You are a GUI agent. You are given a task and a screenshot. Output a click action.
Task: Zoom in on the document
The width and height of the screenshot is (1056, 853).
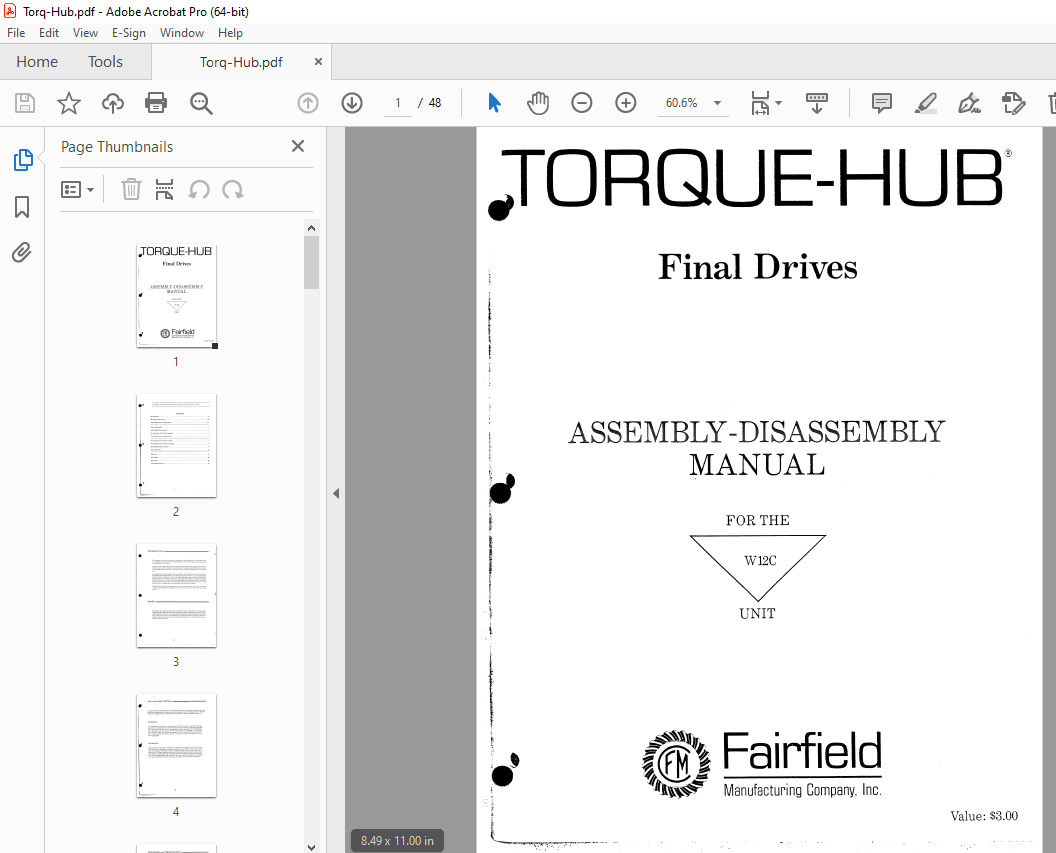625,102
